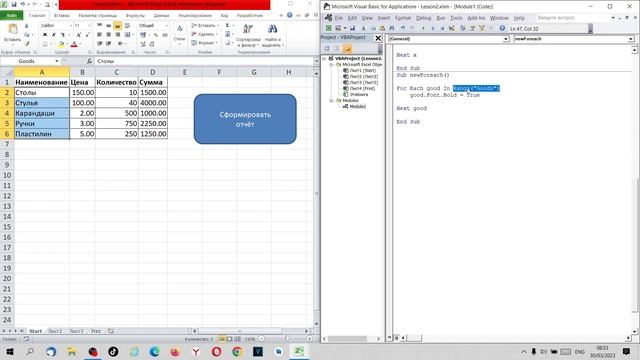This screenshot has height=360, width=640.
Task: Click the insert function fx icon
Action: tap(89, 61)
